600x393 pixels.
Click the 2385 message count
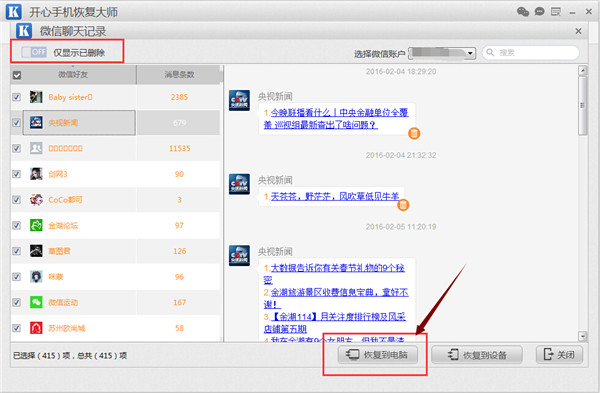pyautogui.click(x=179, y=97)
